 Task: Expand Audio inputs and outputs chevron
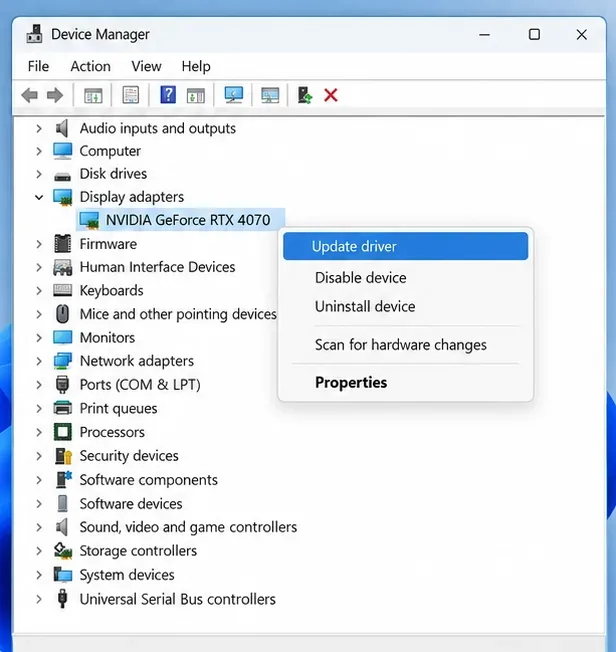(x=39, y=128)
